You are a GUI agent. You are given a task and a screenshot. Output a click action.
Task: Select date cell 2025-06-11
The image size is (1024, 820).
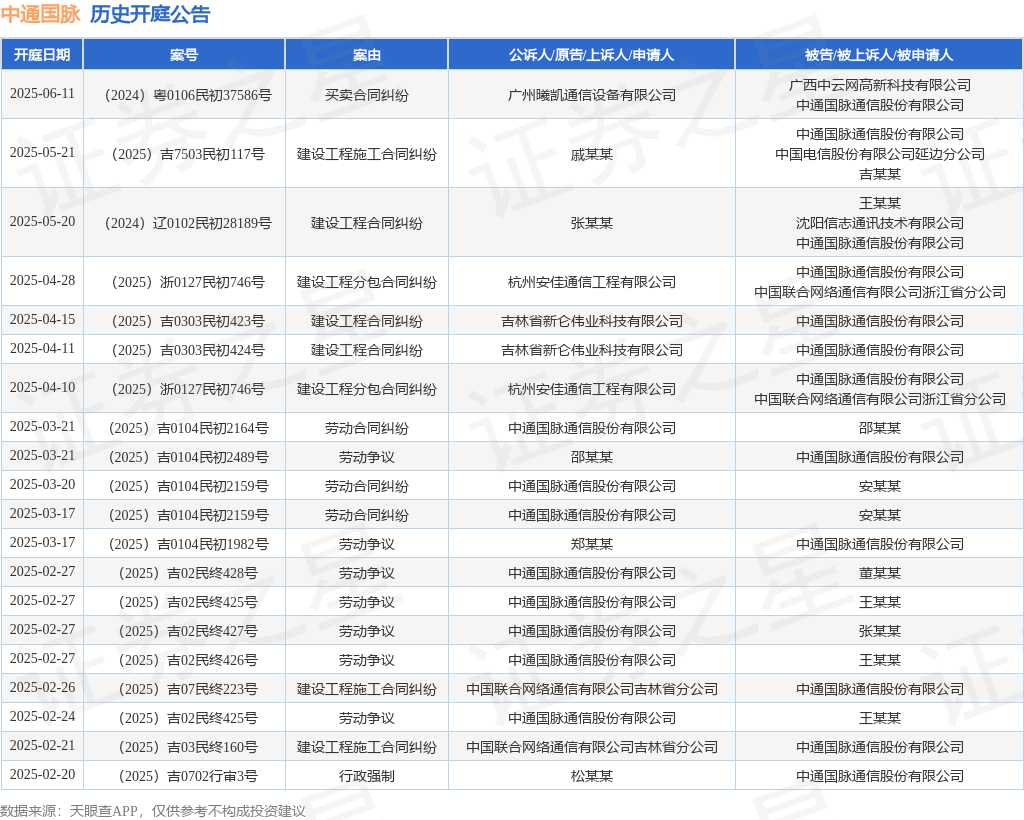coord(42,93)
